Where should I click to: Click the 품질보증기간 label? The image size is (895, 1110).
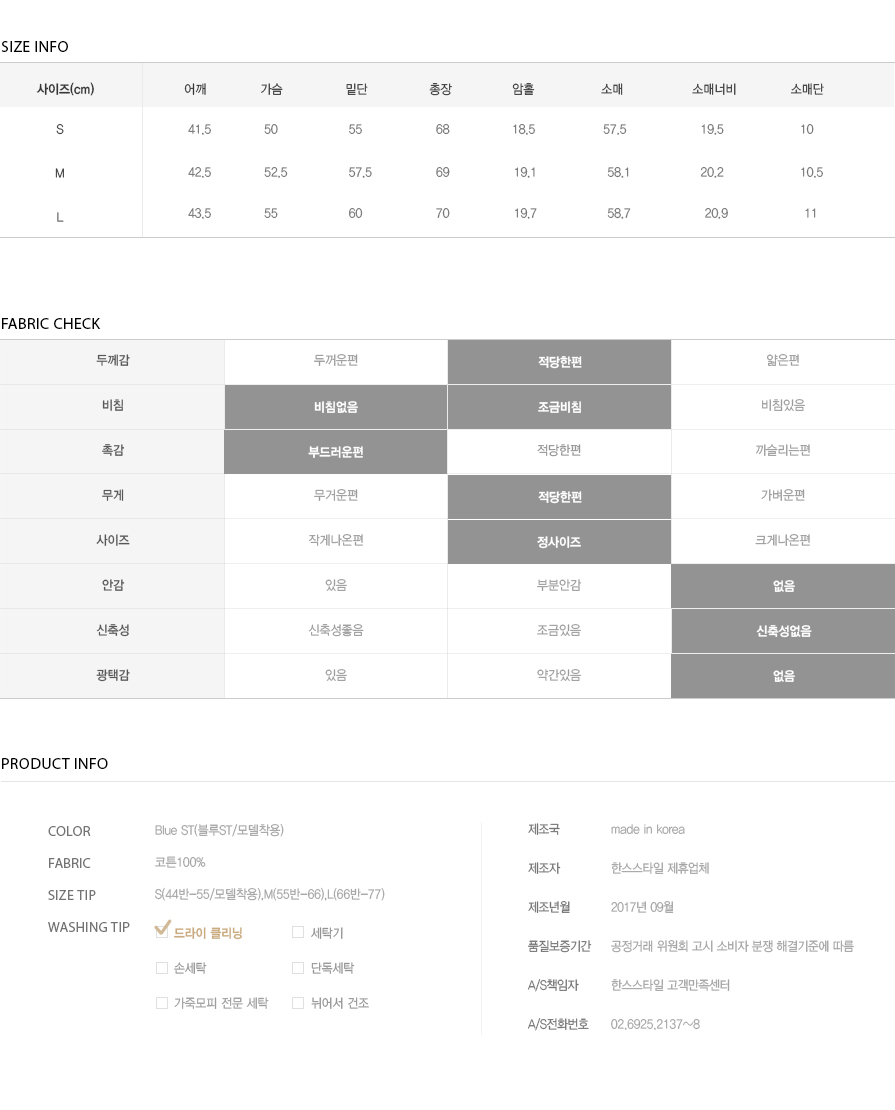point(559,946)
